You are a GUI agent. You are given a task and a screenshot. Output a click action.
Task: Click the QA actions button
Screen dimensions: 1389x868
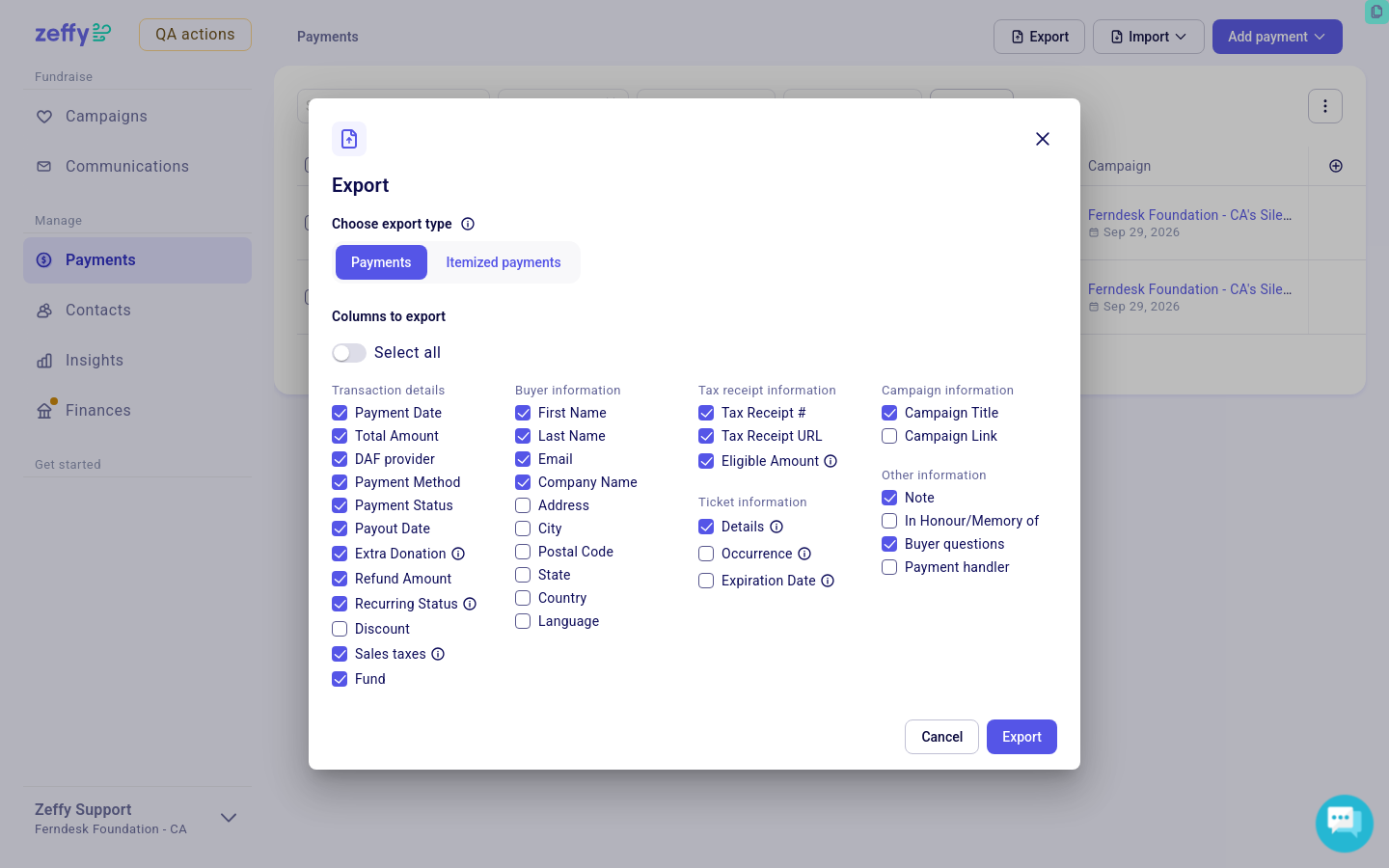tap(195, 35)
